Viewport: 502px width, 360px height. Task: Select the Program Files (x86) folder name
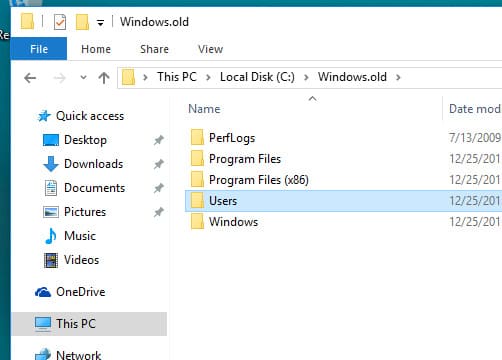(259, 180)
